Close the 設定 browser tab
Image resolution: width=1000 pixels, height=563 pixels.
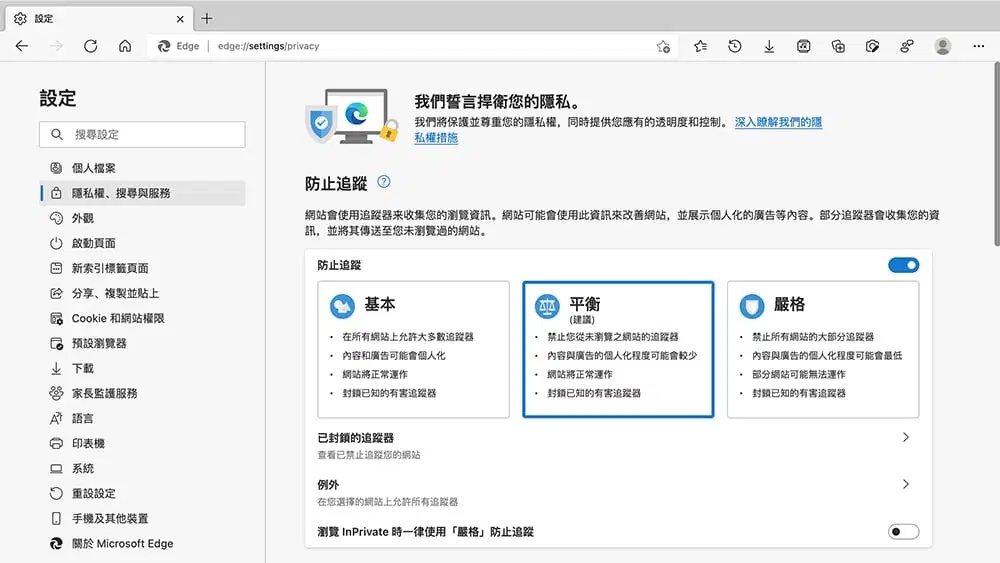pos(180,19)
